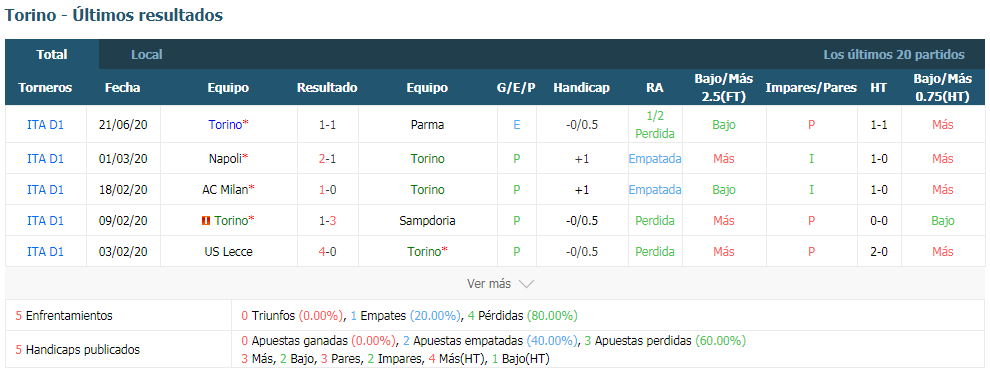
Task: Open the US Lecce team link
Action: (x=228, y=252)
